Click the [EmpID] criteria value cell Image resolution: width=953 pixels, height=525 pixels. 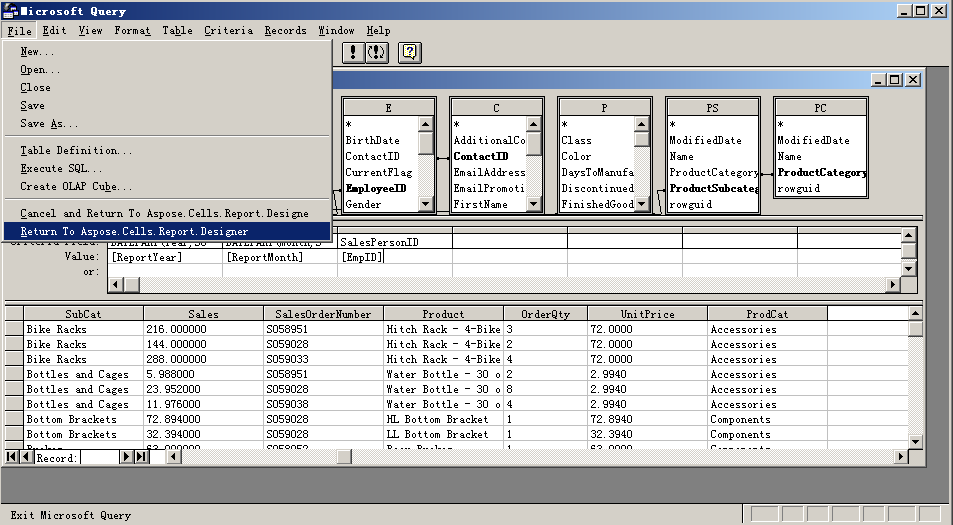coord(395,257)
